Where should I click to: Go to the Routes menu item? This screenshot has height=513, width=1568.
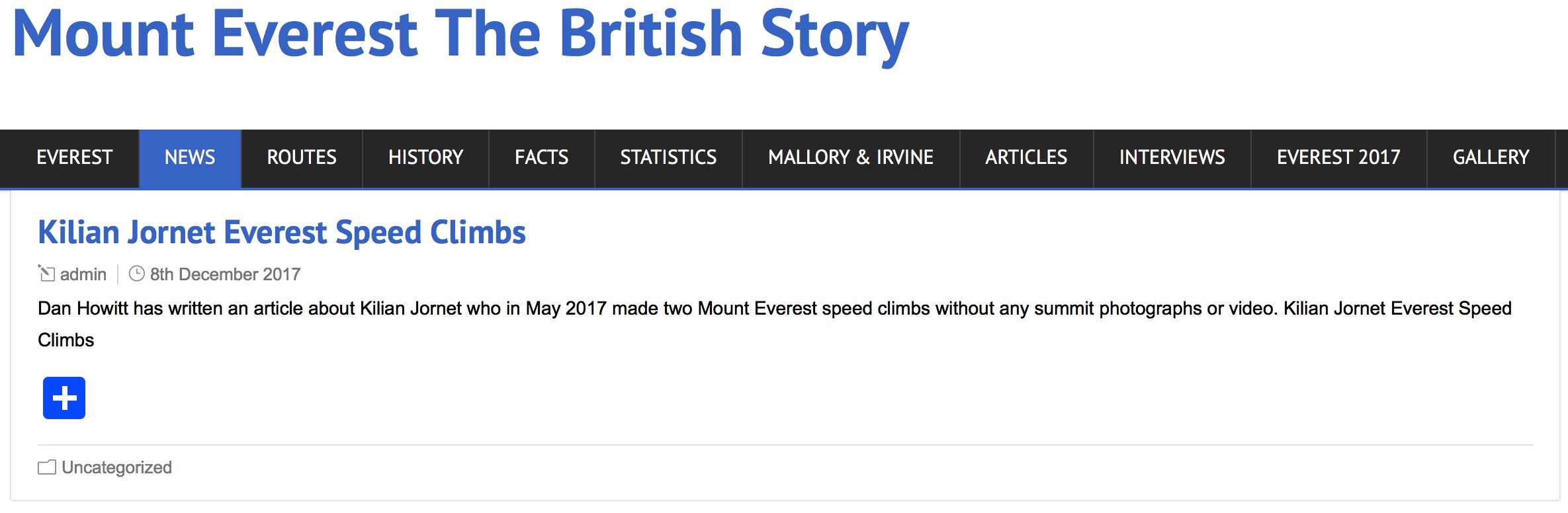302,157
